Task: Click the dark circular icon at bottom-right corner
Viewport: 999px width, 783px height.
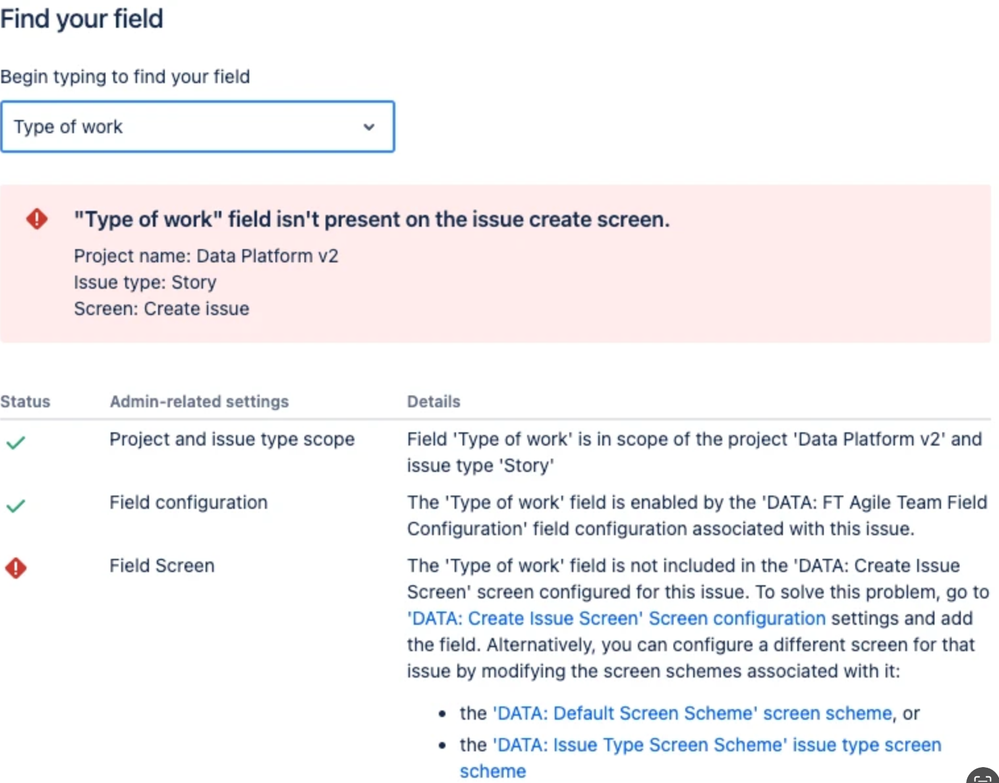Action: 983,776
